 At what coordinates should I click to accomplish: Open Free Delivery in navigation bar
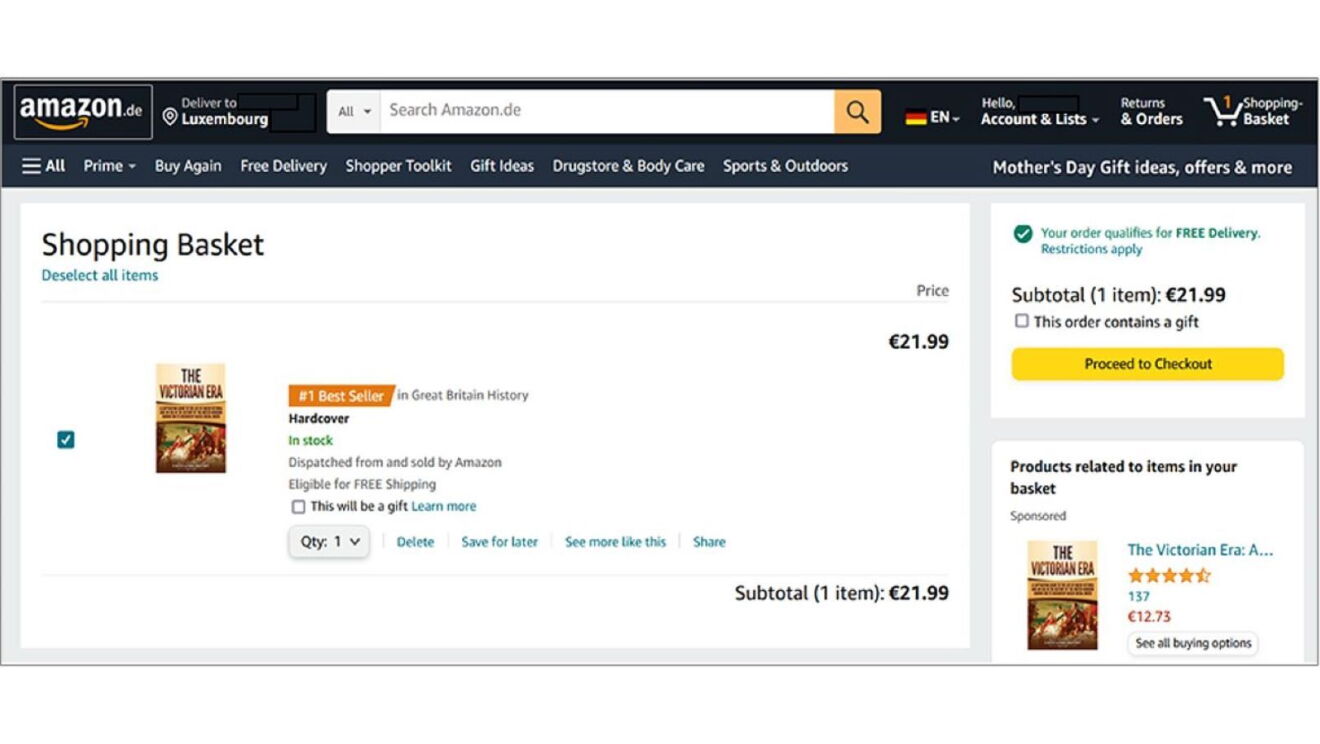284,166
